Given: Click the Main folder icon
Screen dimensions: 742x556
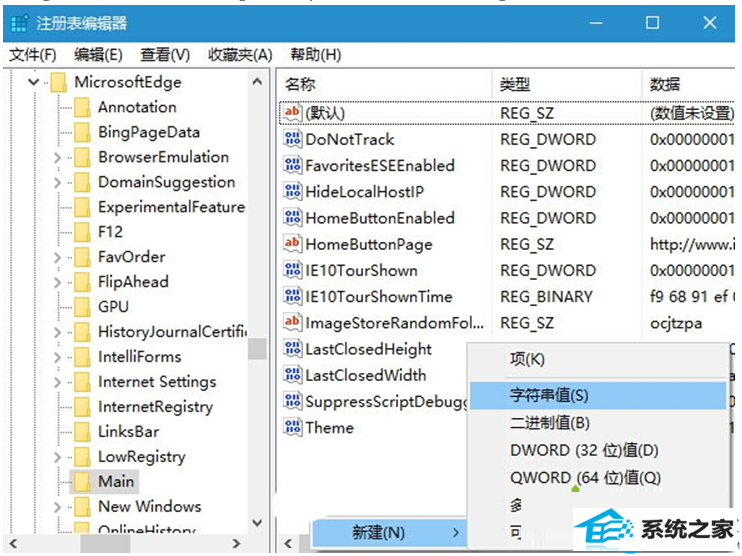Looking at the screenshot, I should (x=82, y=482).
